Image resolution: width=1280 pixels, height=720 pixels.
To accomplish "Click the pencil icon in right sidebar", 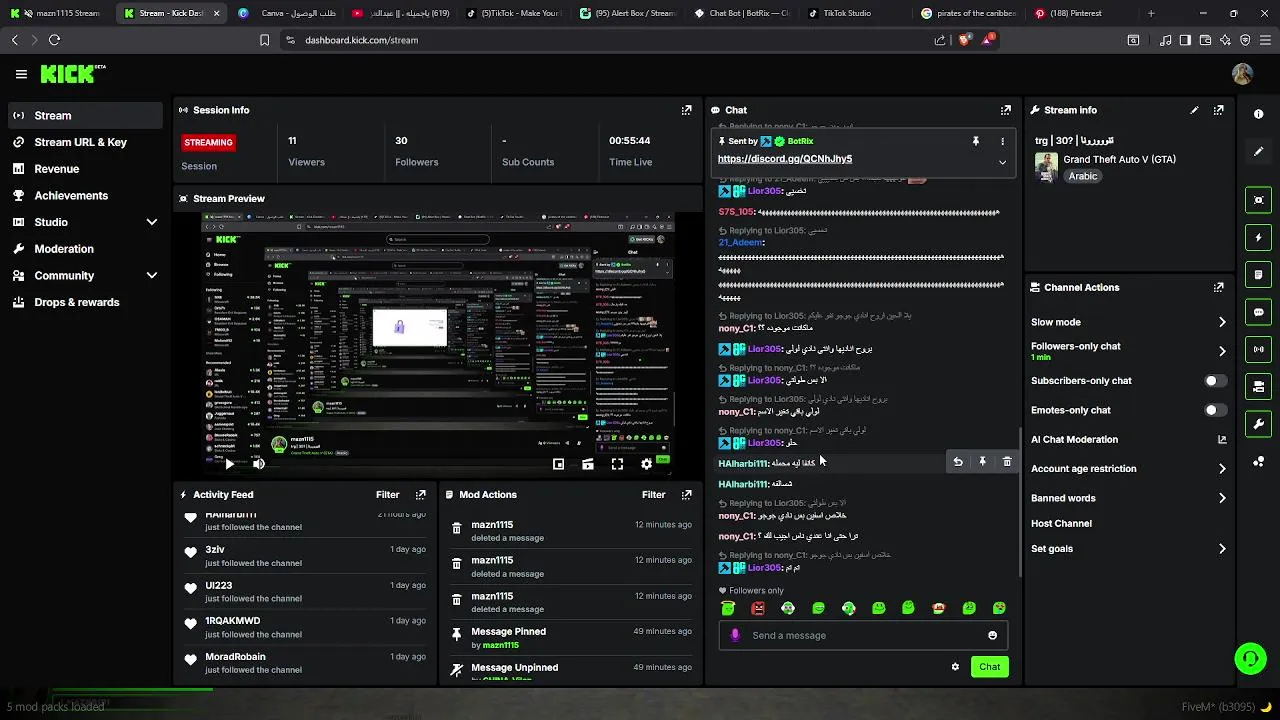I will pyautogui.click(x=1258, y=152).
